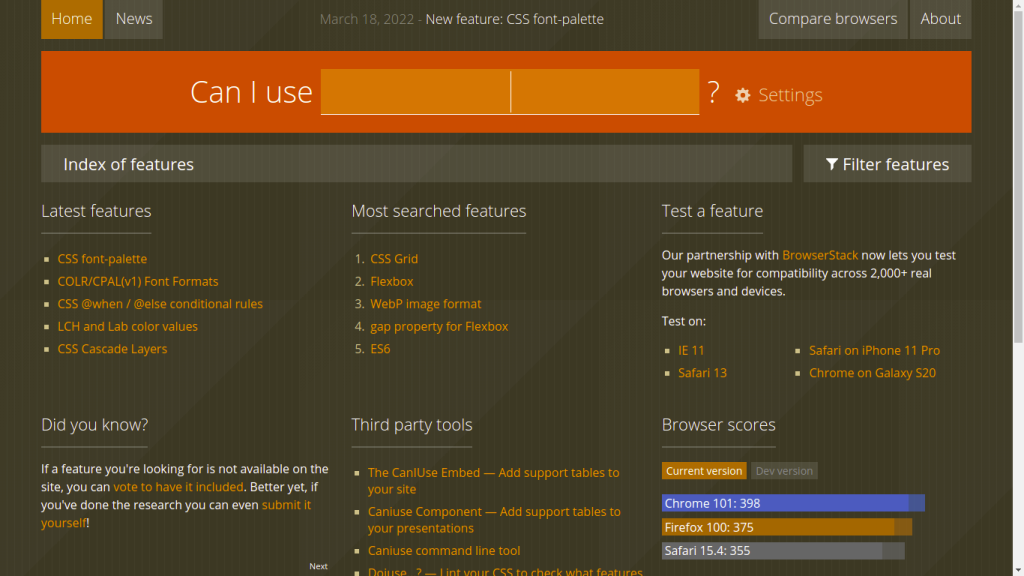Viewport: 1024px width, 576px height.
Task: Click the funnel icon in Filter features
Action: pos(831,164)
